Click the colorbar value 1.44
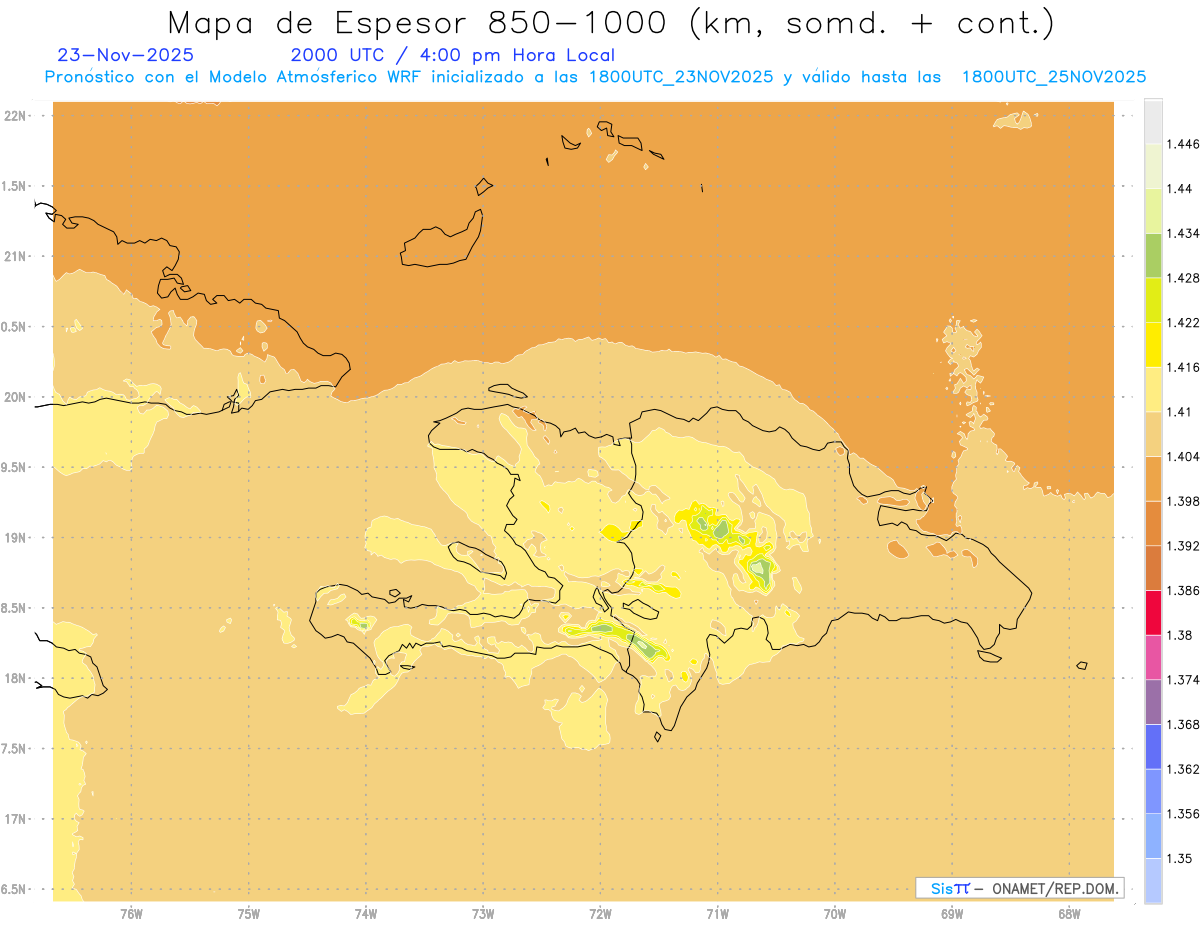 [1180, 189]
